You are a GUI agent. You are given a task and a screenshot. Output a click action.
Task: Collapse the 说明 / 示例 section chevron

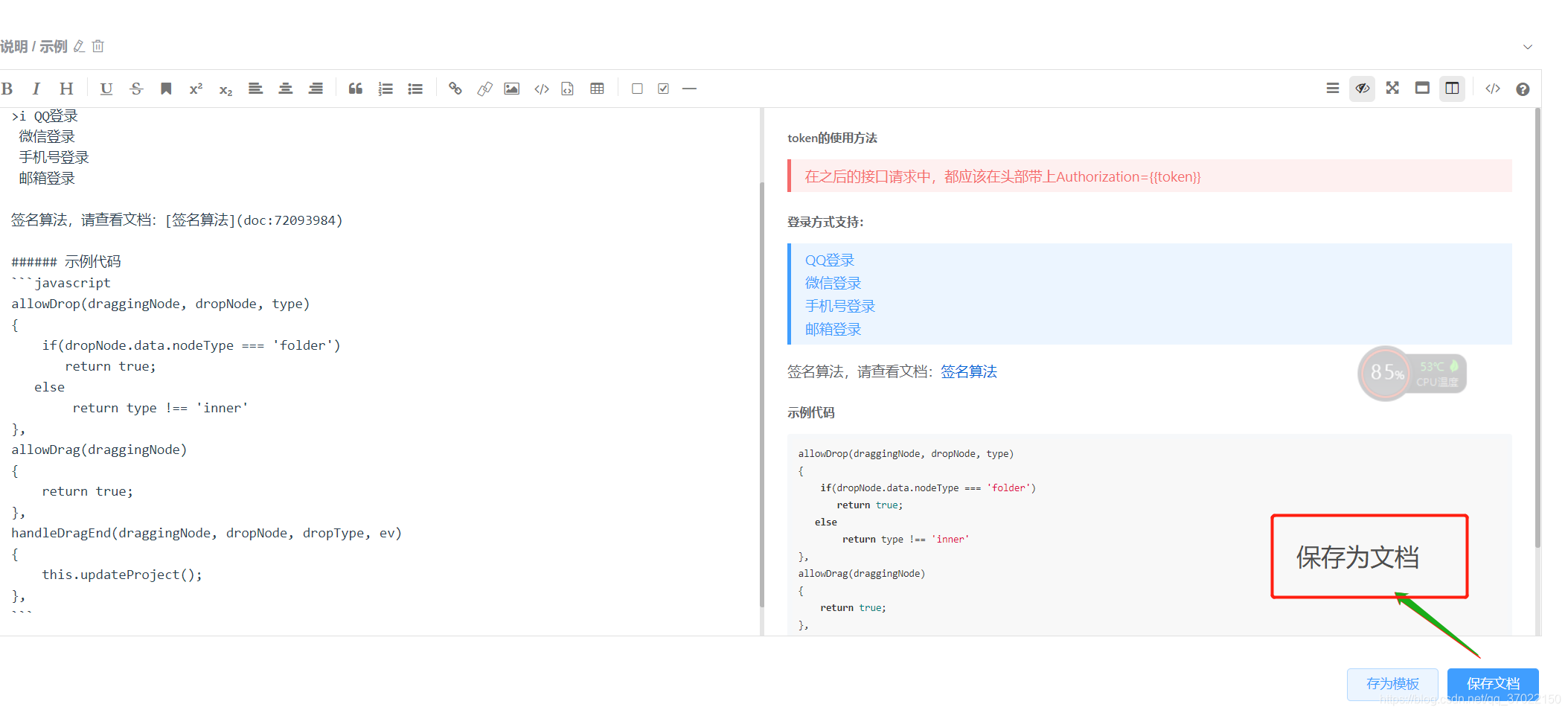pyautogui.click(x=1528, y=46)
